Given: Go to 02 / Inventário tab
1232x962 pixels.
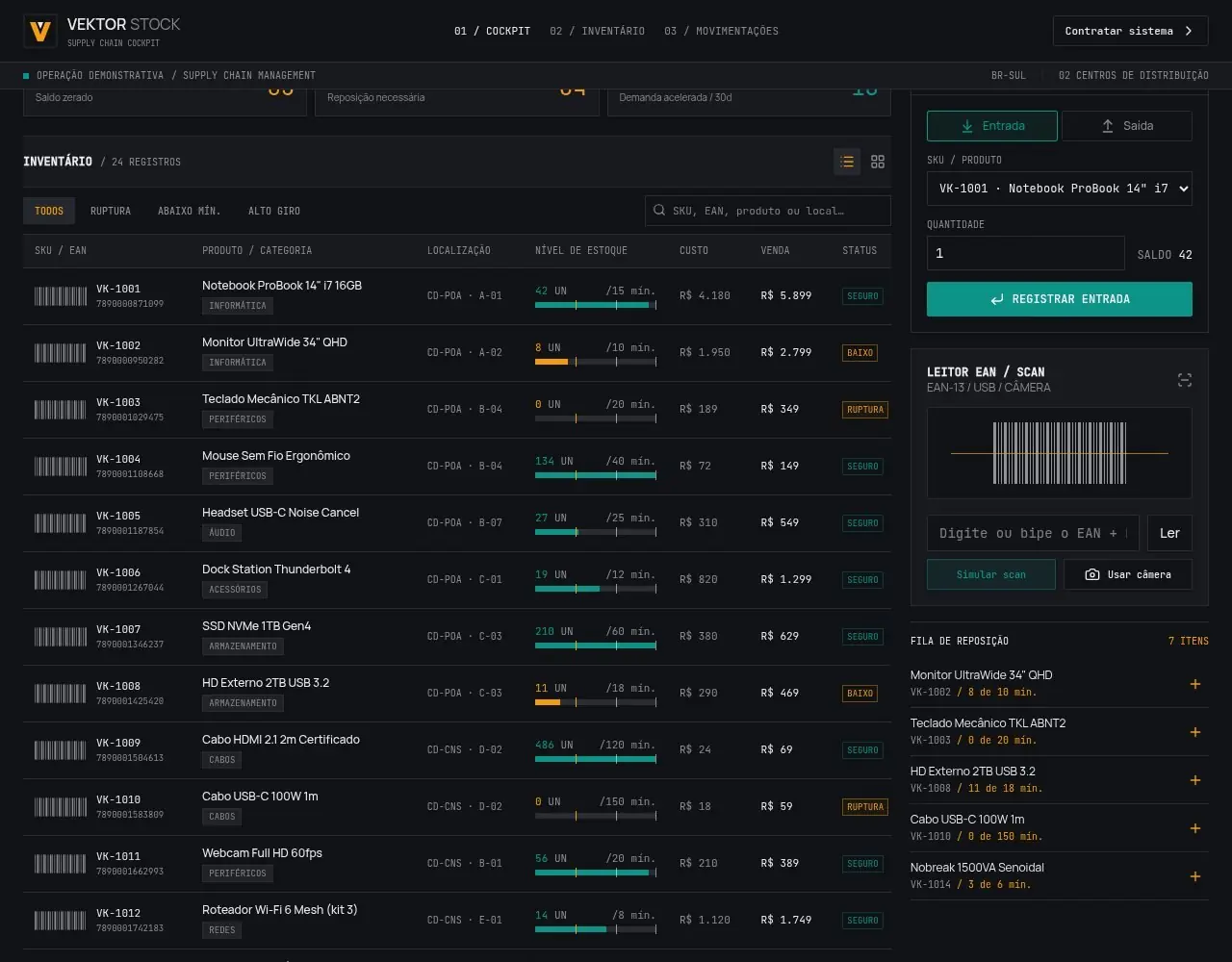Looking at the screenshot, I should coord(598,31).
